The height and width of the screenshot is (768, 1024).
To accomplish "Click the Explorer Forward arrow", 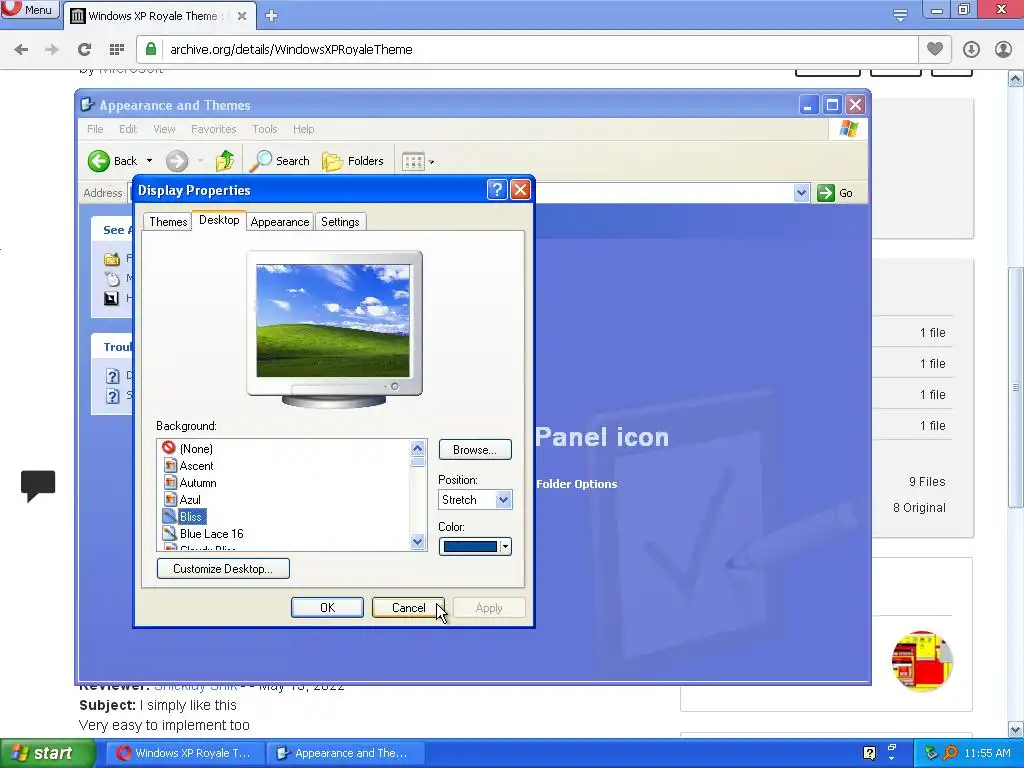I will (176, 161).
